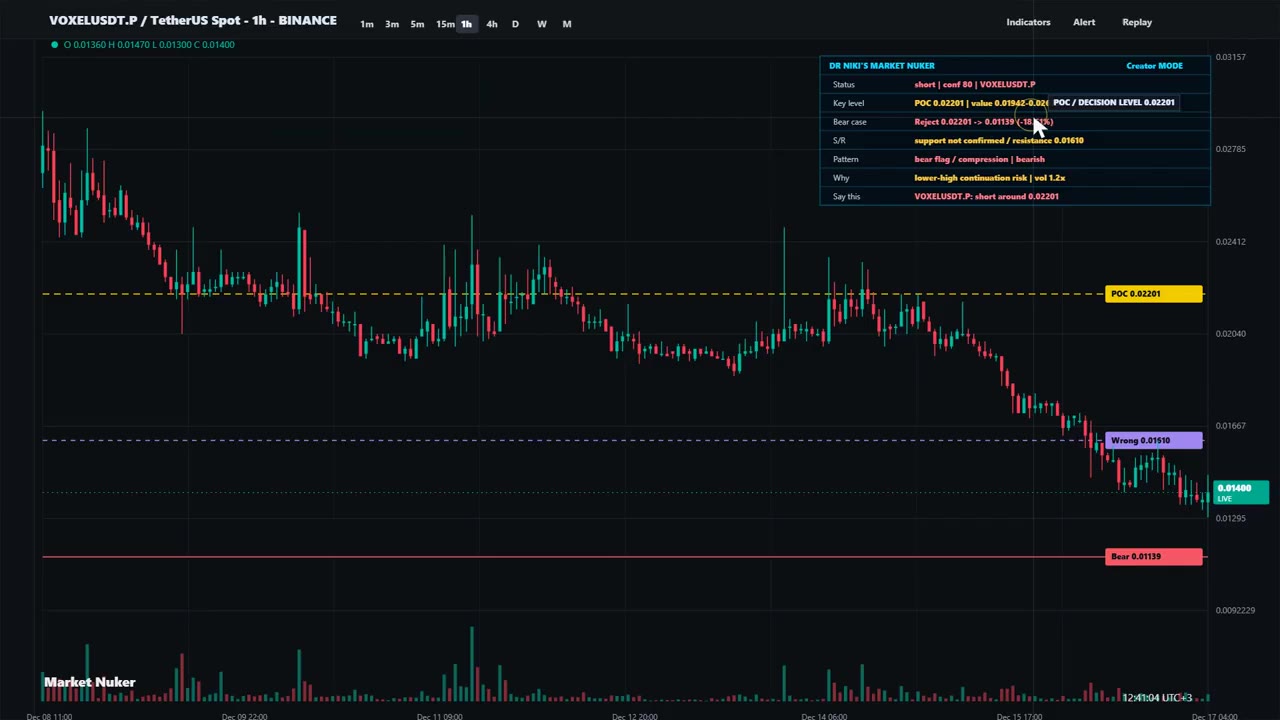Click the 0.01667 price axis label
The width and height of the screenshot is (1280, 720).
click(x=1231, y=426)
